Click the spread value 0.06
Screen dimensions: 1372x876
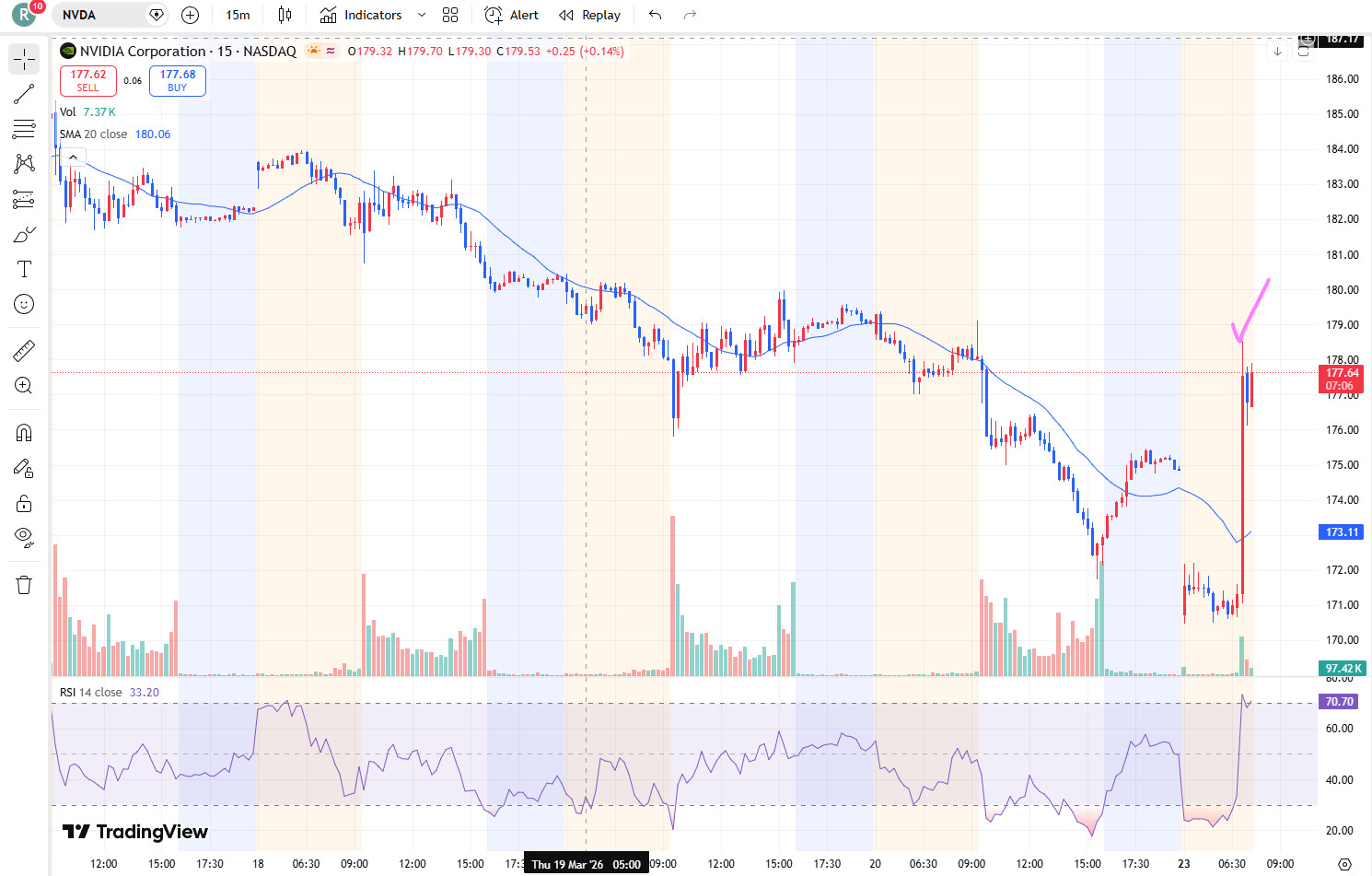(x=134, y=81)
